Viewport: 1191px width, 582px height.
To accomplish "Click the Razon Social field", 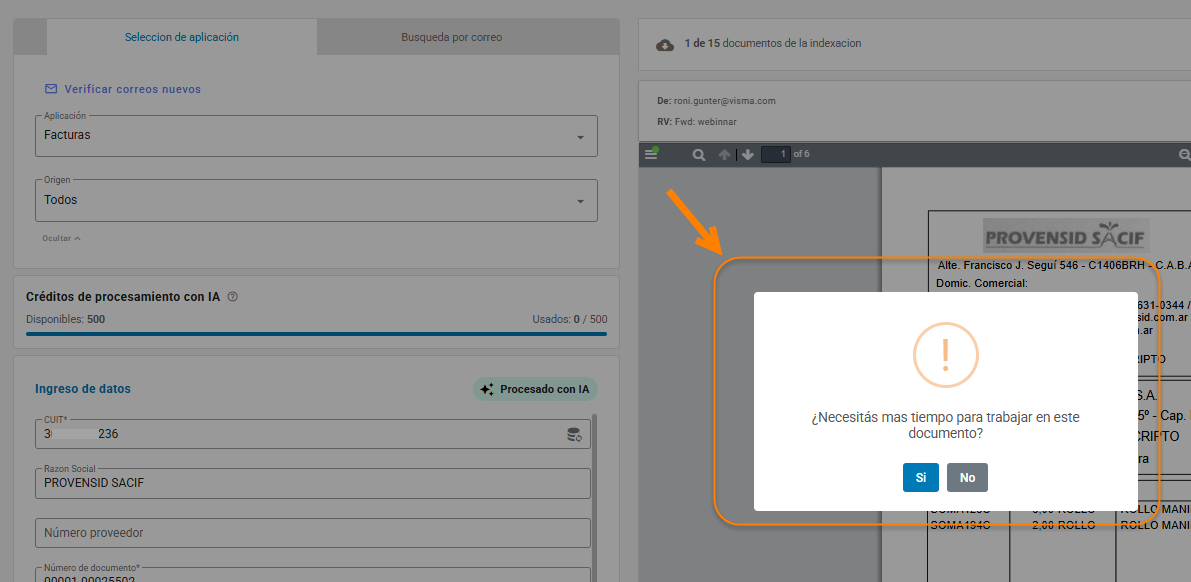I will pyautogui.click(x=312, y=483).
